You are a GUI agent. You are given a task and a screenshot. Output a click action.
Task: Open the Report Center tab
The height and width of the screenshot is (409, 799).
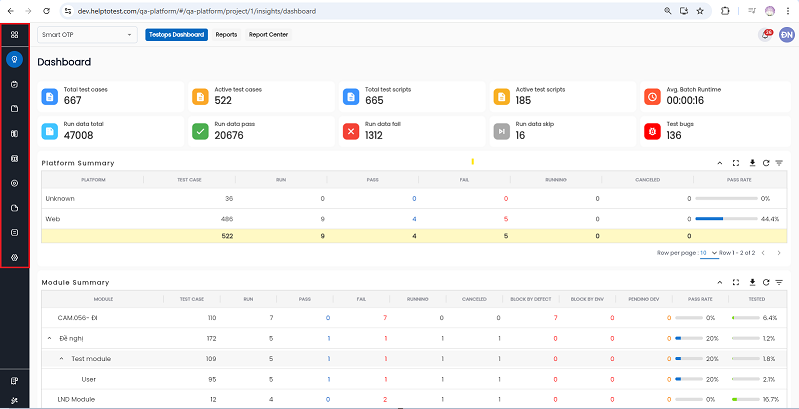268,35
